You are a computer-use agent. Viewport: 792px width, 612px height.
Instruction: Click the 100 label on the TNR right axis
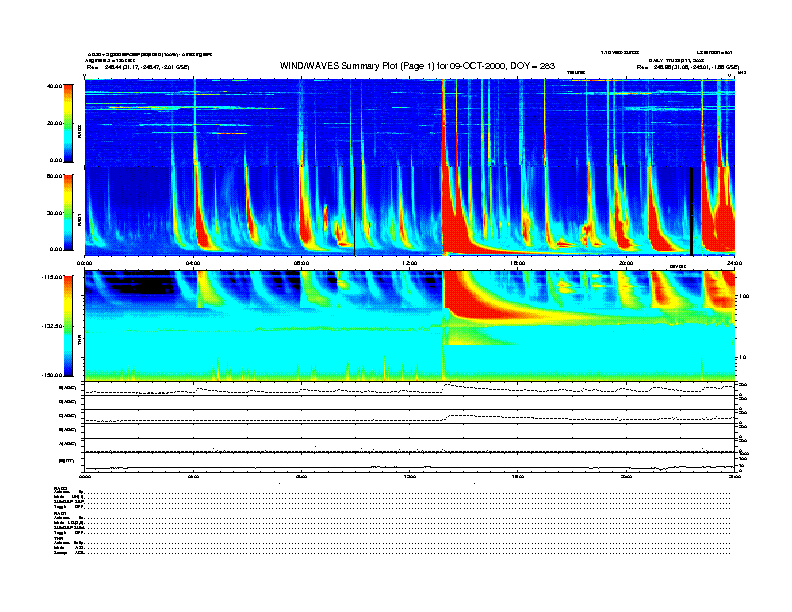tap(744, 296)
